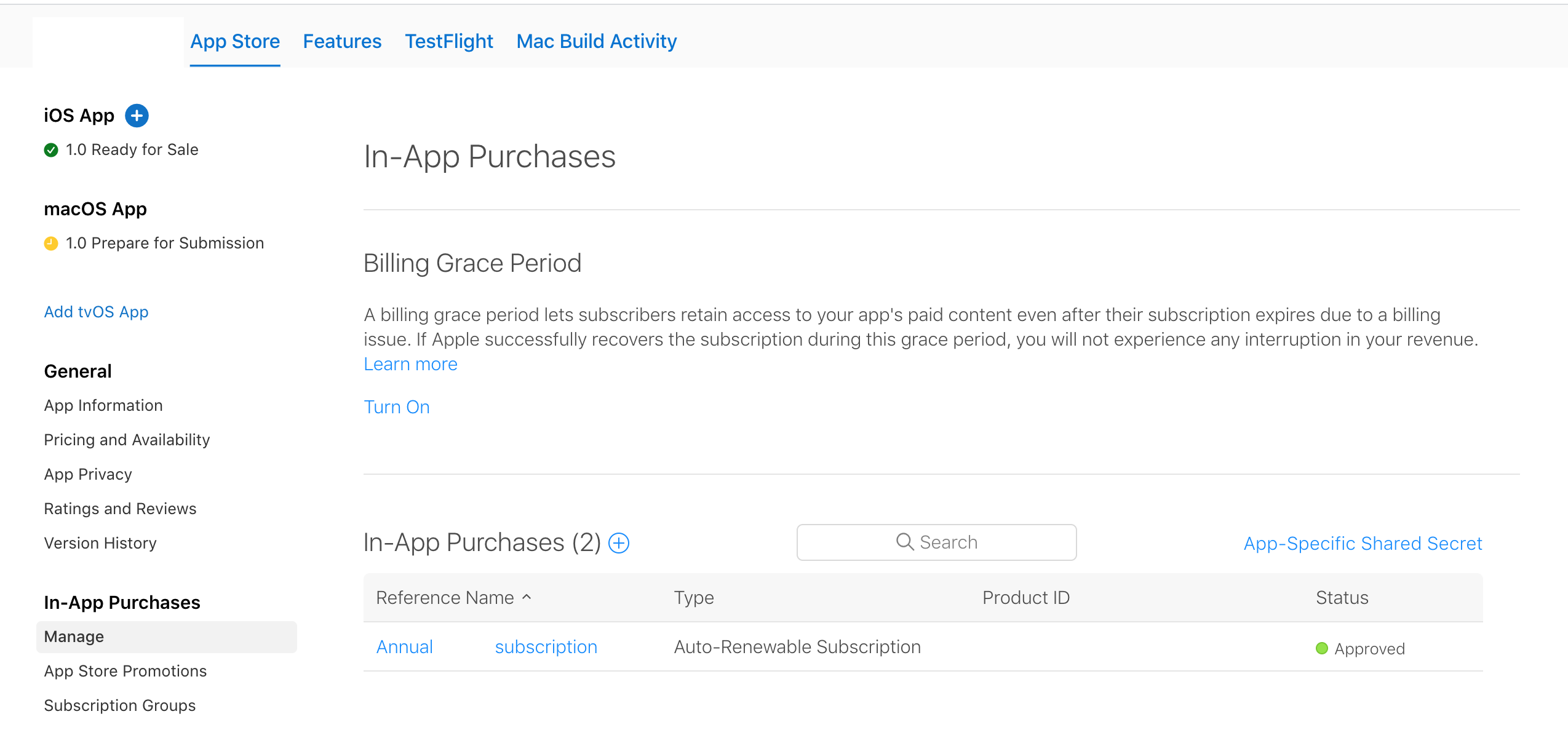
Task: Click the blue plus icon beside iOS App
Action: (137, 116)
